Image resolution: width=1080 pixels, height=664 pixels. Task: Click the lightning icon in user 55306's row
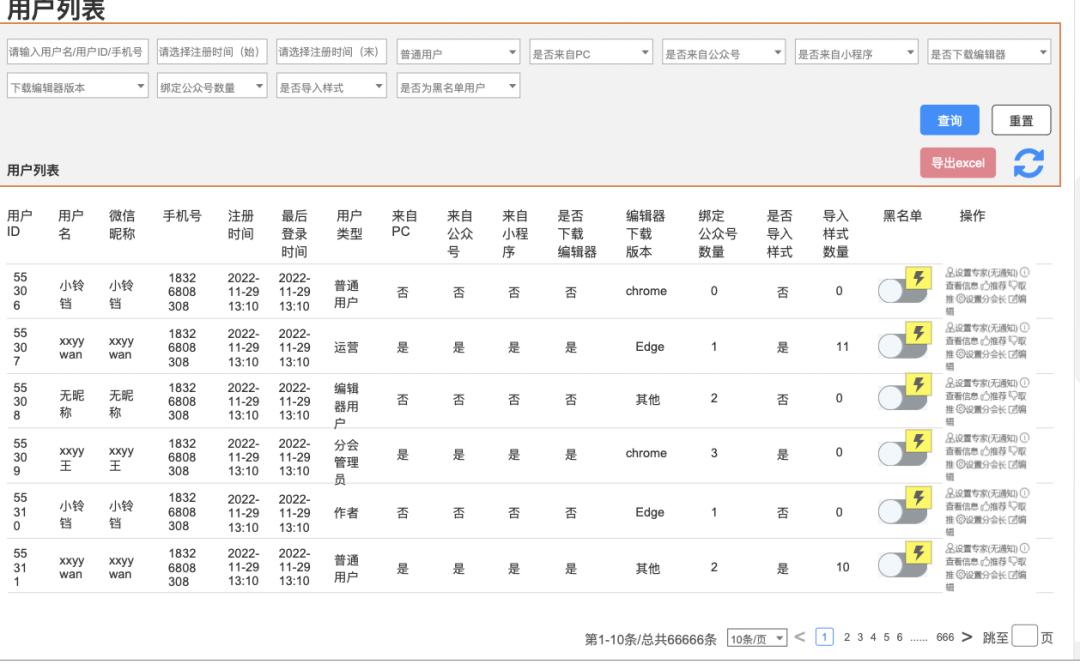click(x=918, y=278)
